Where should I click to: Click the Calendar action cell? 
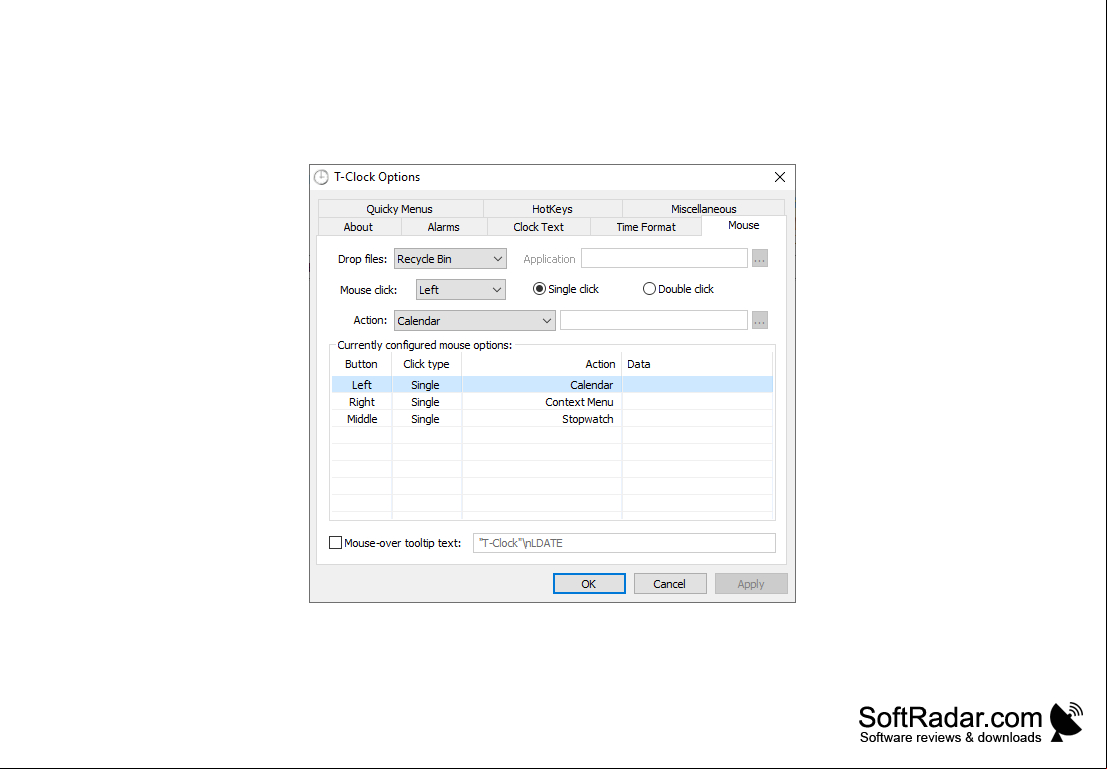point(541,385)
